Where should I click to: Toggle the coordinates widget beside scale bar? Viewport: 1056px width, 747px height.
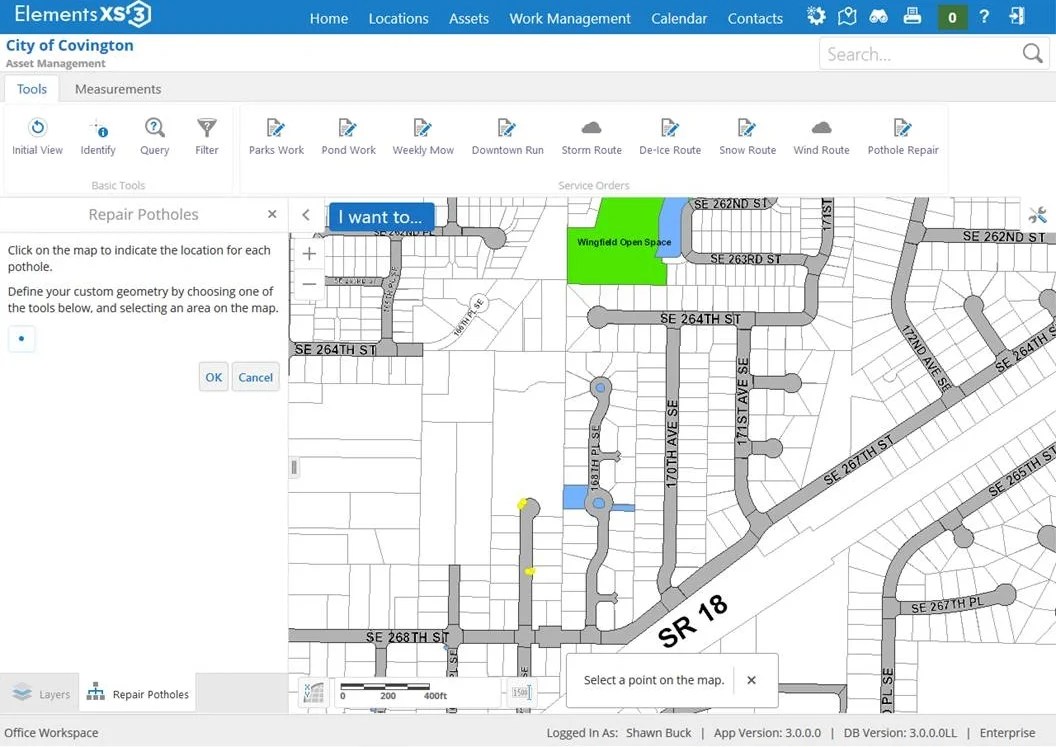pyautogui.click(x=313, y=692)
